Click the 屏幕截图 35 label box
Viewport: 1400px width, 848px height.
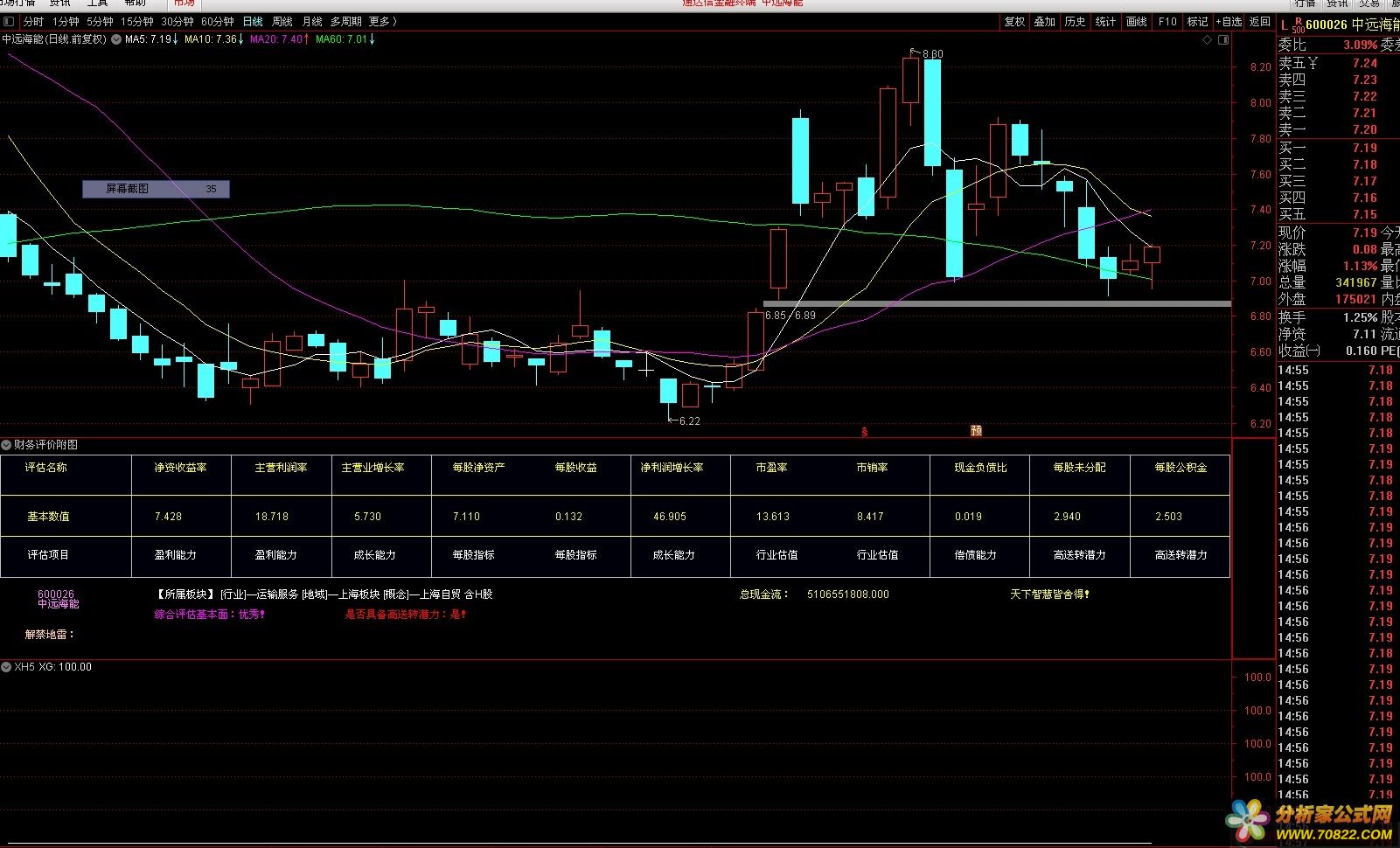[156, 189]
